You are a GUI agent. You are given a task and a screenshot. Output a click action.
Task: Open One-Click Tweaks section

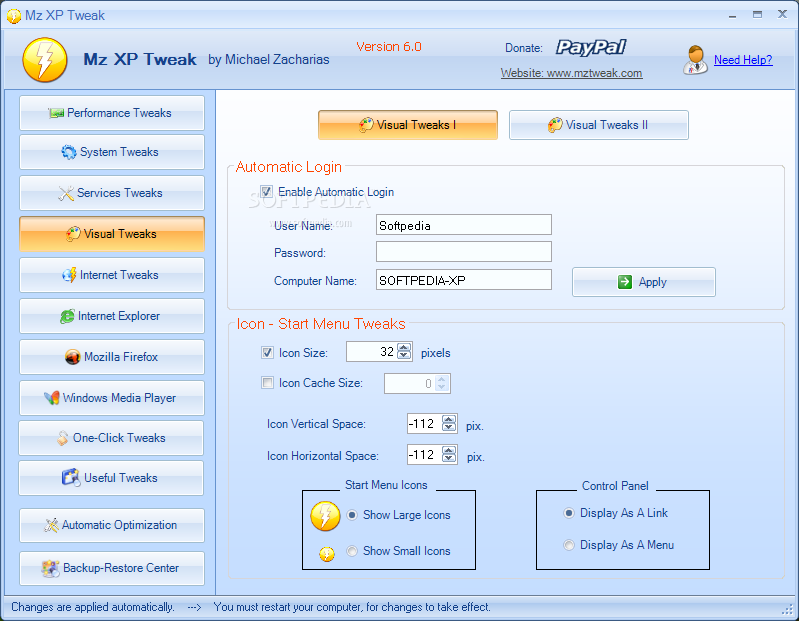pyautogui.click(x=111, y=438)
